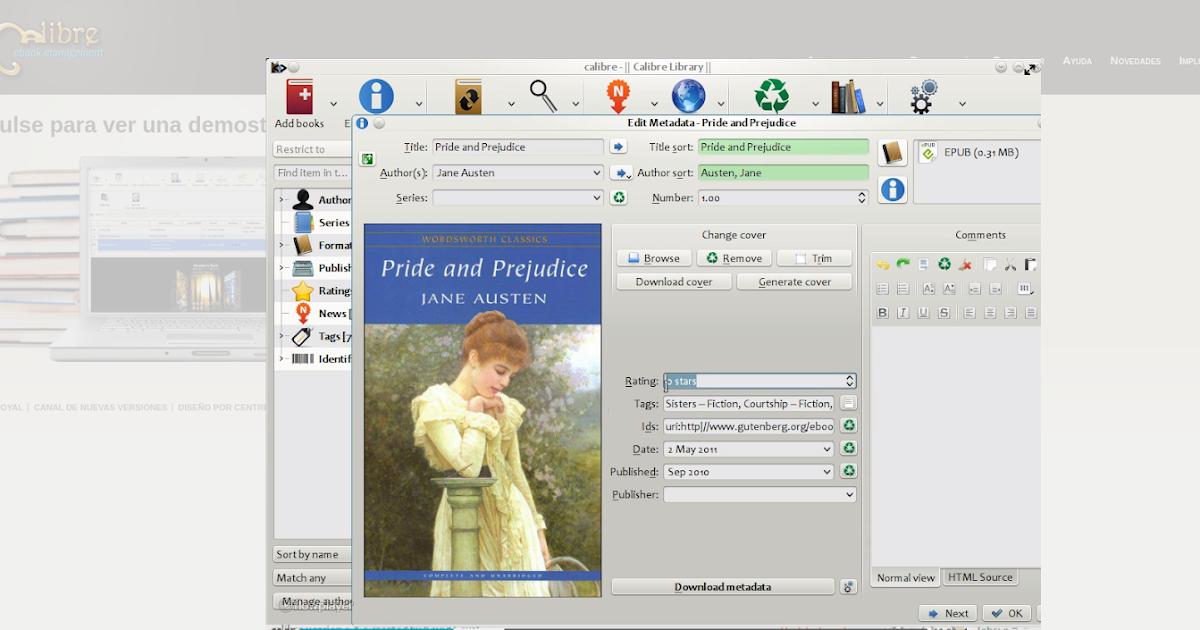
Task: Click the brown book format icon button
Action: (893, 153)
